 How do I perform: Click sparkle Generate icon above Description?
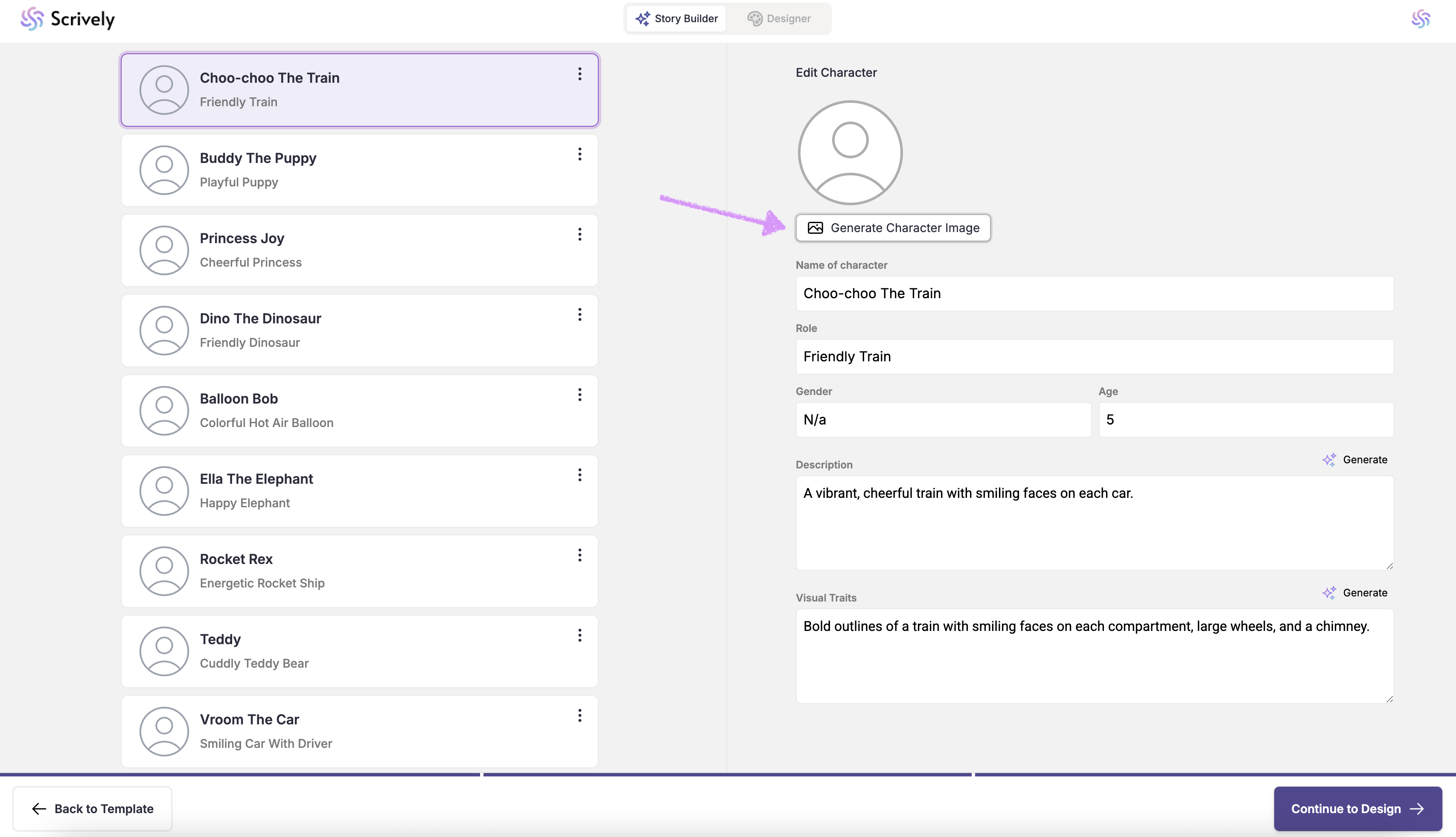click(1329, 460)
